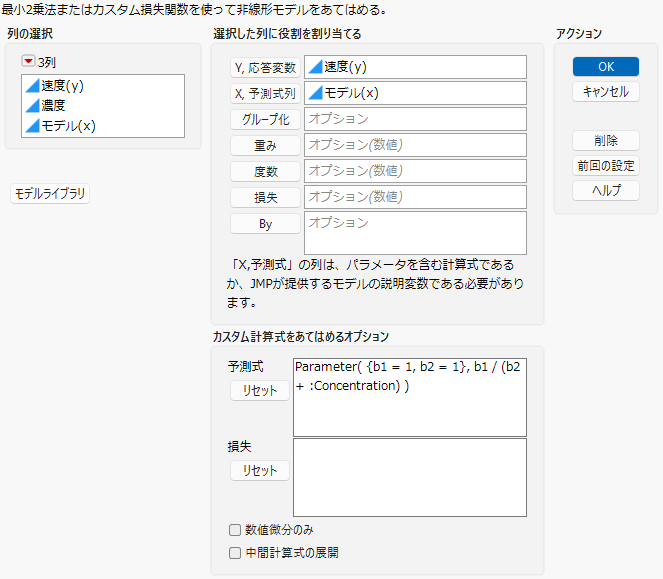Click the Y, 応答変数 role button
The image size is (663, 579).
coord(265,68)
